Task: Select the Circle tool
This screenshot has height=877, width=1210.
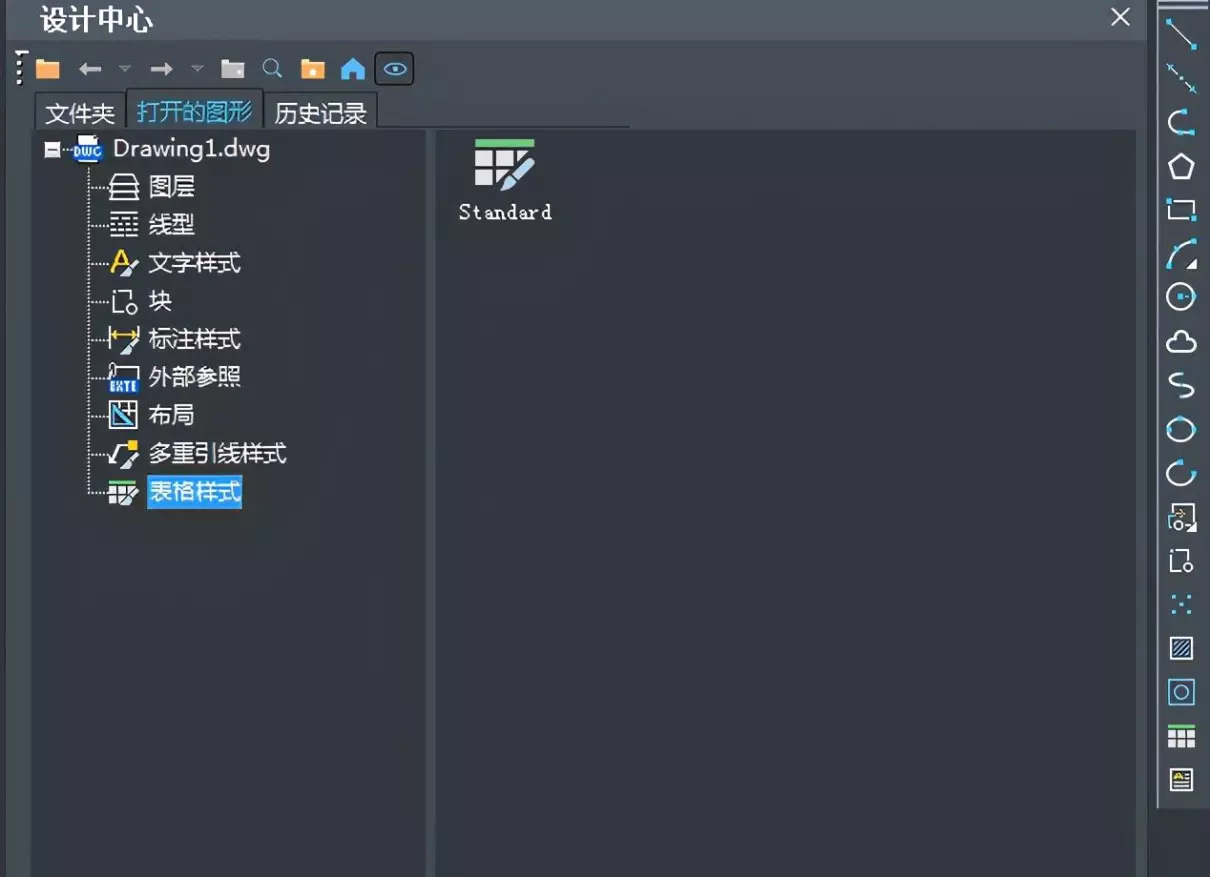Action: tap(1181, 297)
